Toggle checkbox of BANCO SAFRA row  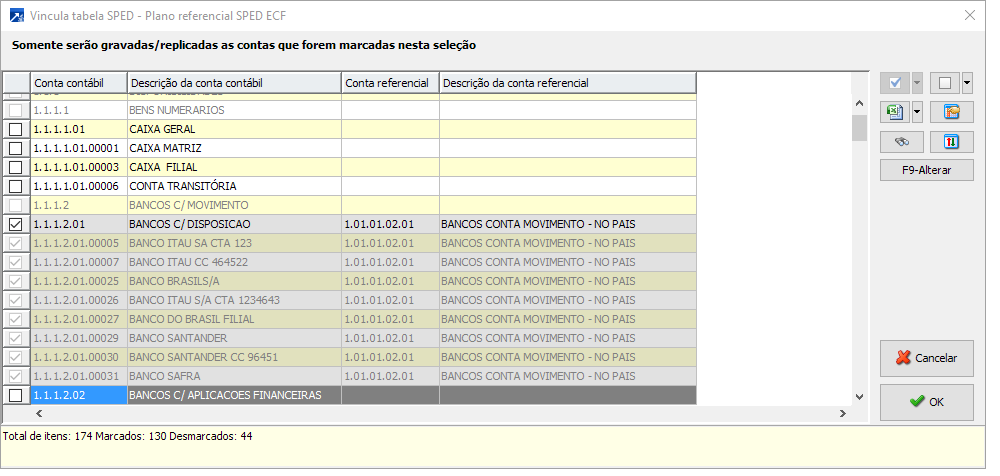coord(15,376)
